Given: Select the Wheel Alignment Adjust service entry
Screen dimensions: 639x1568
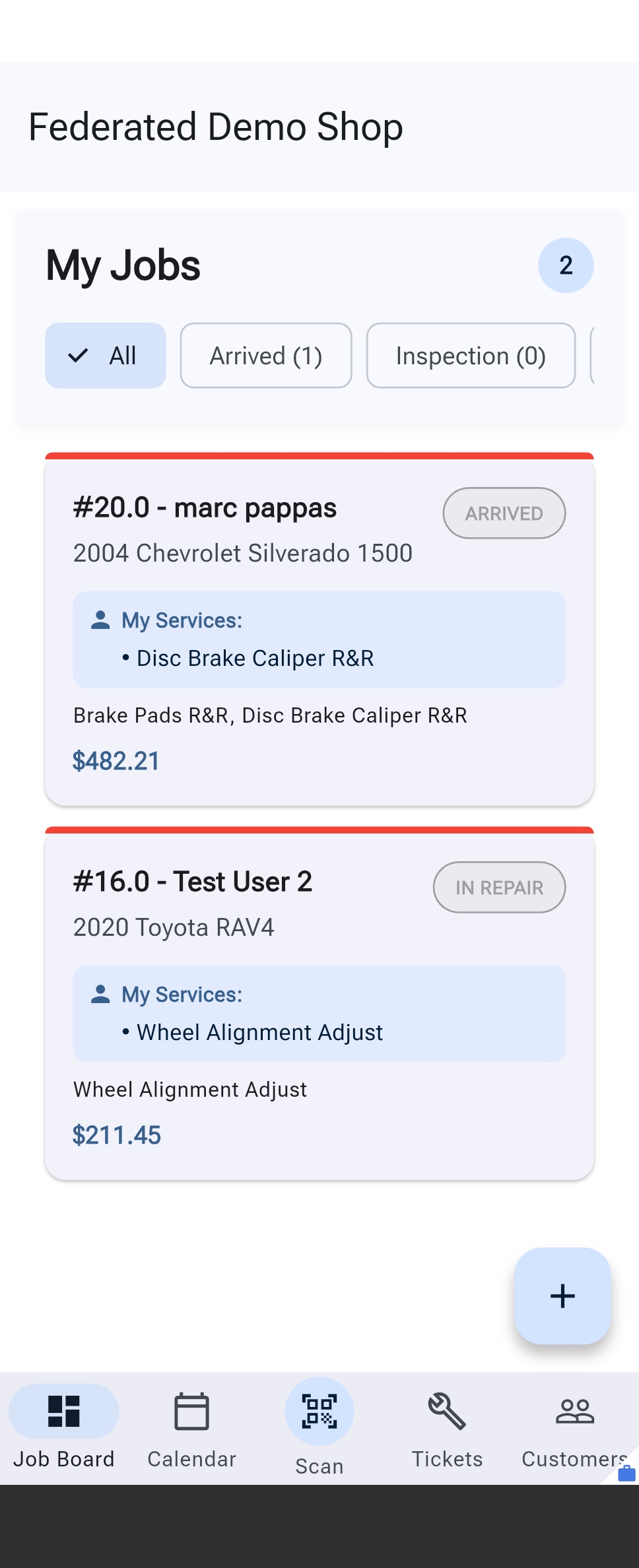Looking at the screenshot, I should click(259, 1032).
